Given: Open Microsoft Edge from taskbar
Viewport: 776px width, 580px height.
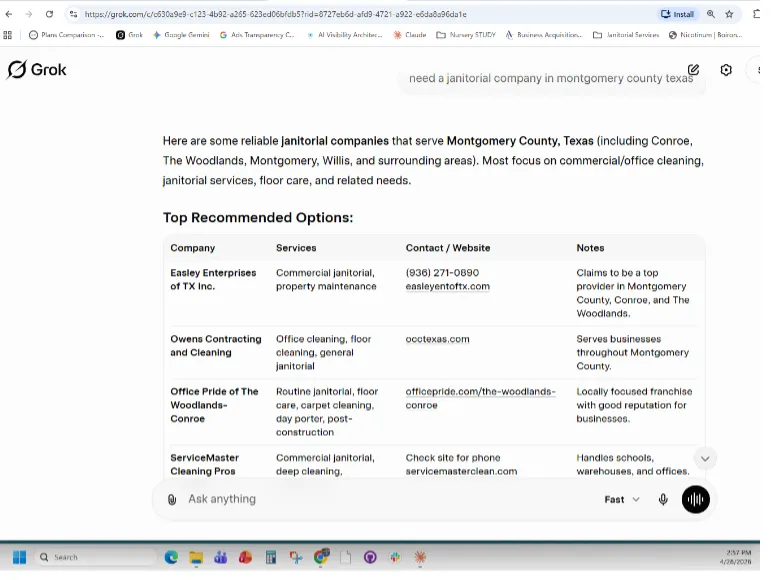Looking at the screenshot, I should [171, 558].
